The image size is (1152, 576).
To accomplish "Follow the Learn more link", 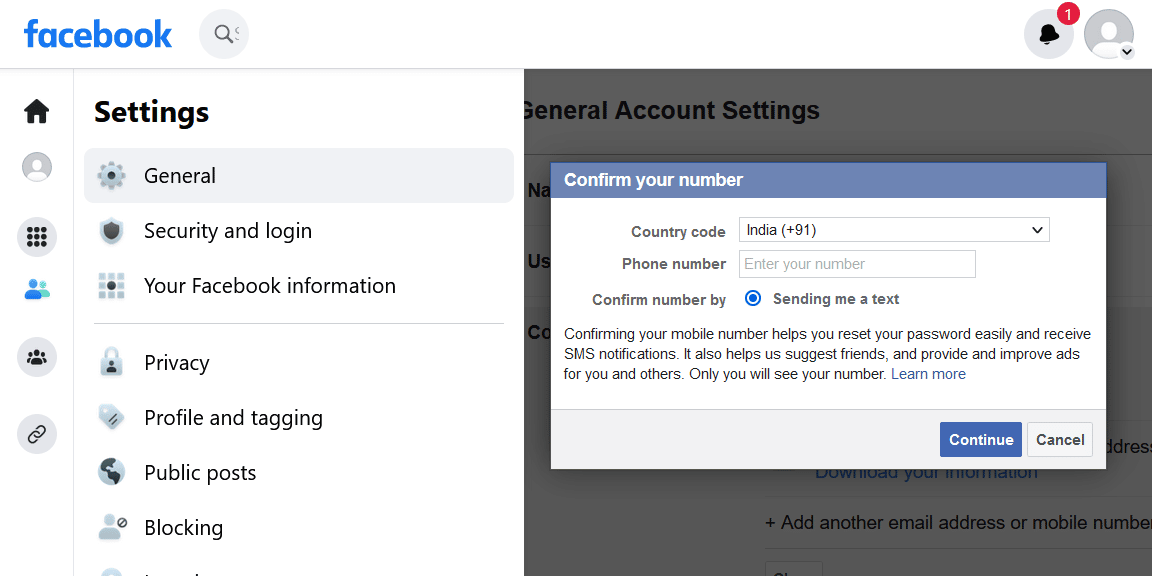I will coord(928,374).
